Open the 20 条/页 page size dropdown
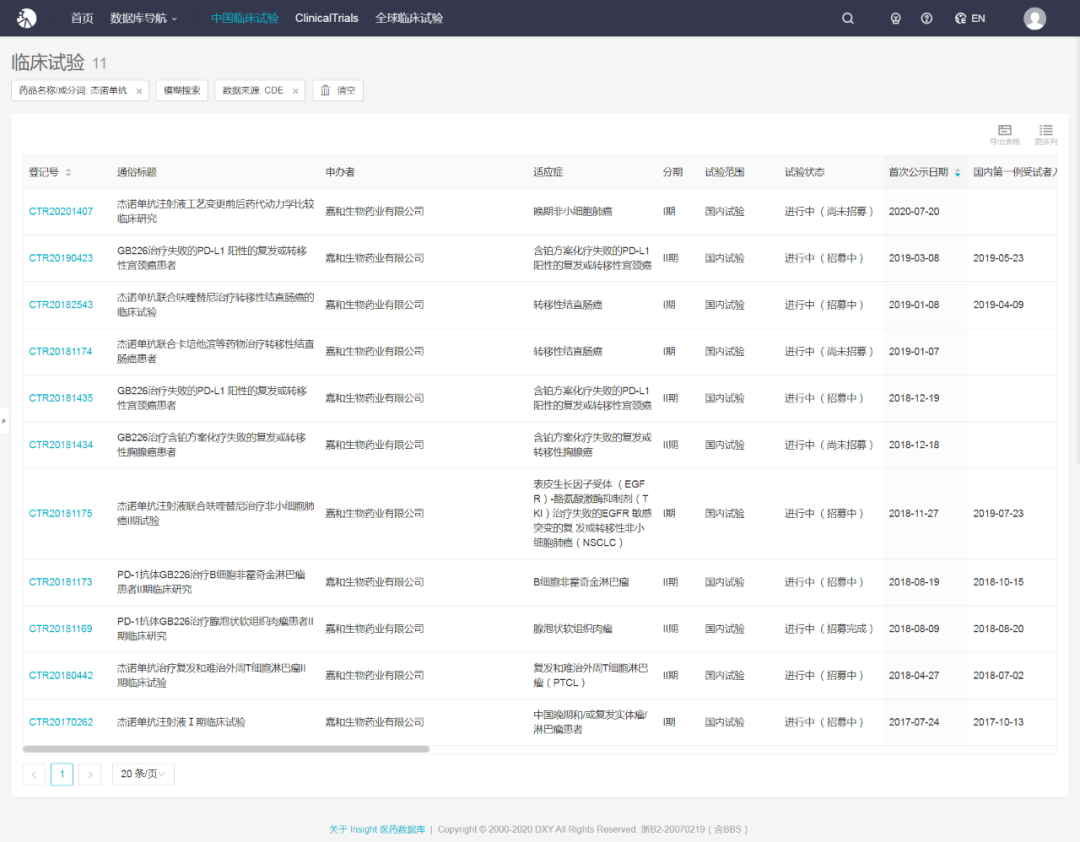The image size is (1080, 842). (x=143, y=774)
